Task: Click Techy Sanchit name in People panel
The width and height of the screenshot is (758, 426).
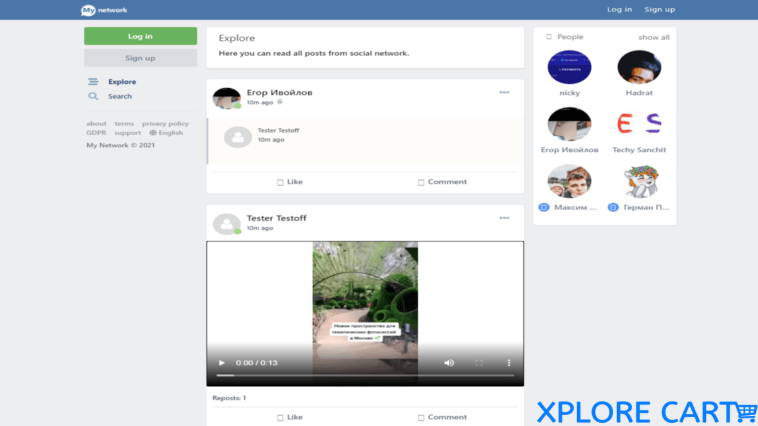Action: (639, 150)
